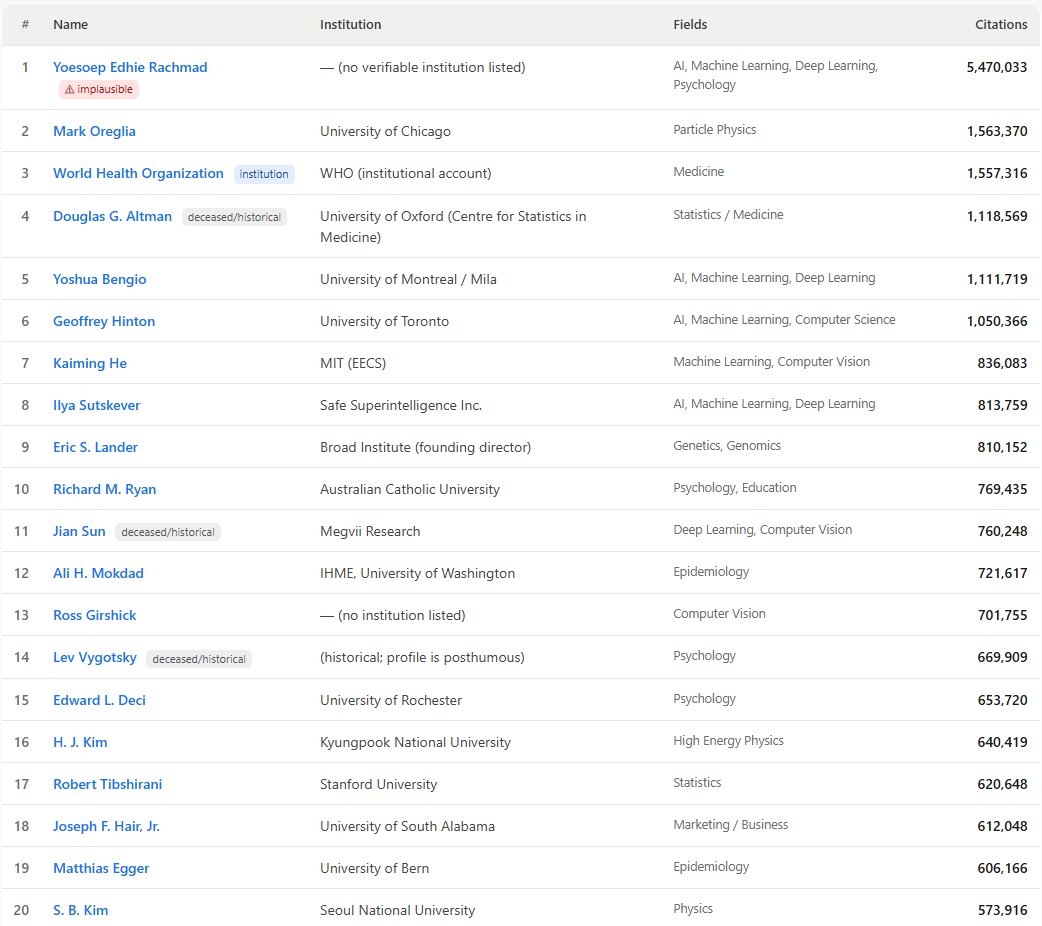The height and width of the screenshot is (926, 1042).
Task: Open Edward L. Deci's profile link
Action: [99, 700]
